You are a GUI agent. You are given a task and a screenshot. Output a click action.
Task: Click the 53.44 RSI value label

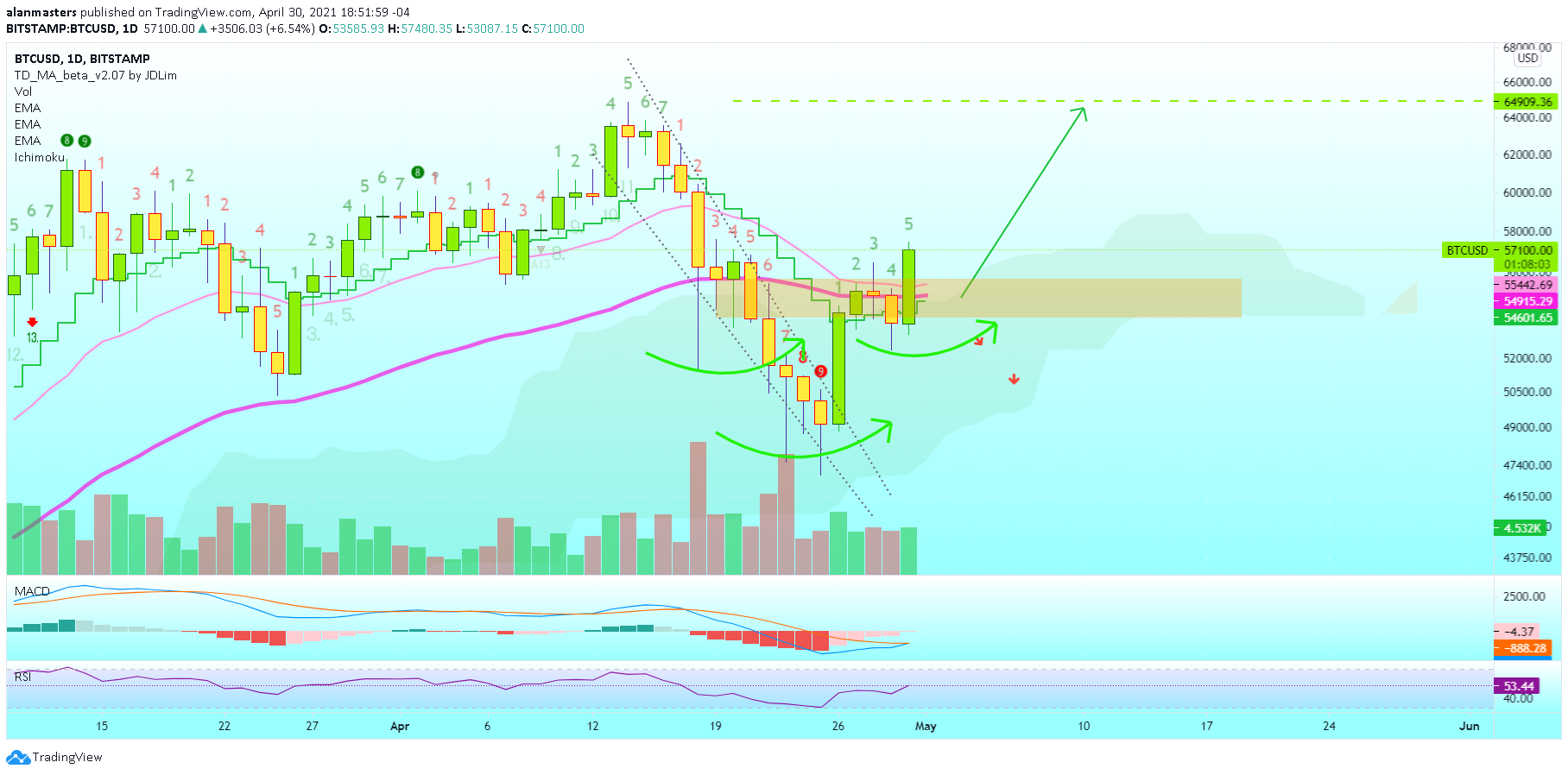pos(1517,686)
